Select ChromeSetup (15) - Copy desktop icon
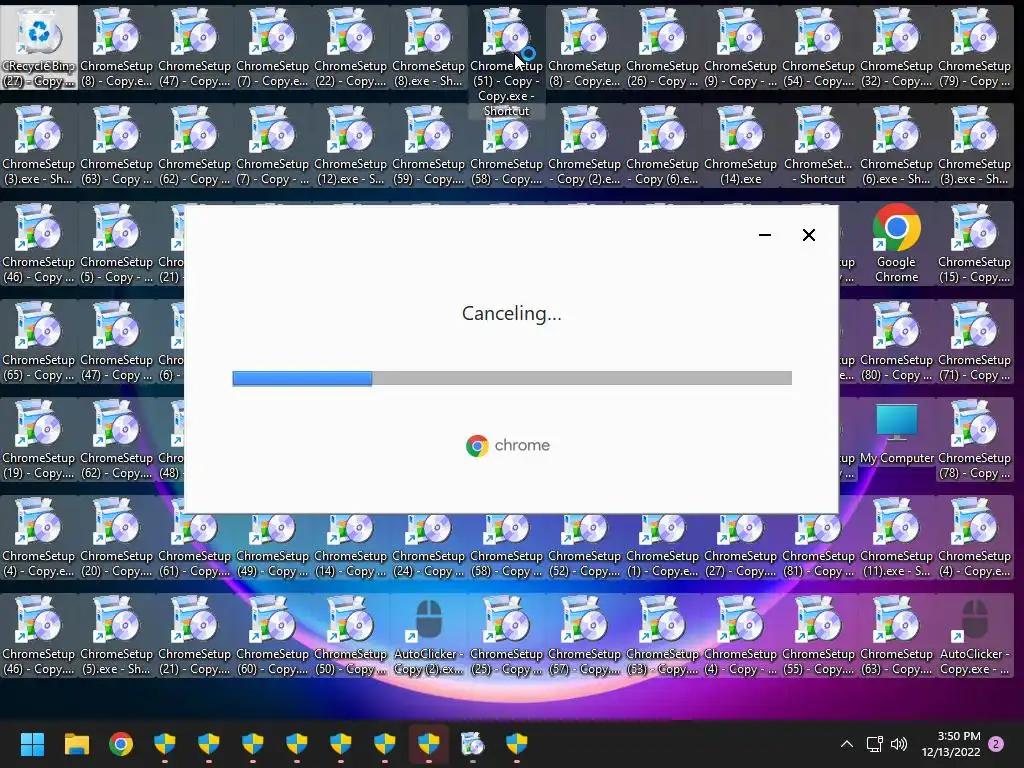1024x768 pixels. (x=974, y=243)
